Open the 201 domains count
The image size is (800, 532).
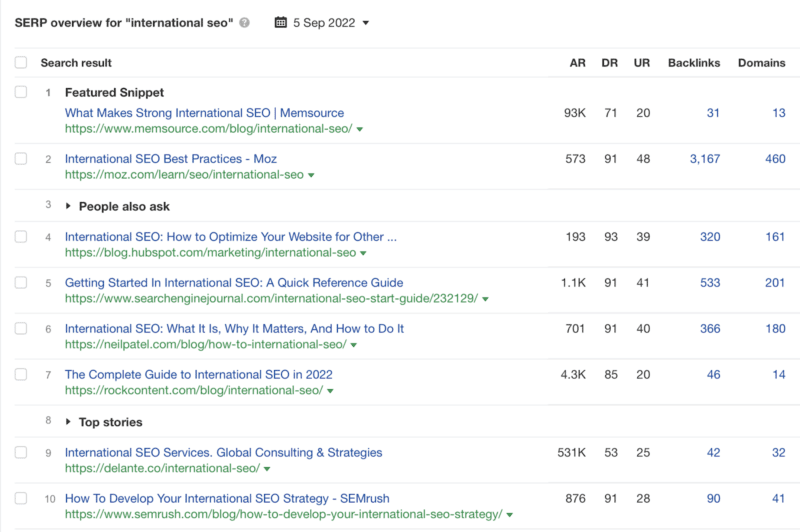(775, 283)
